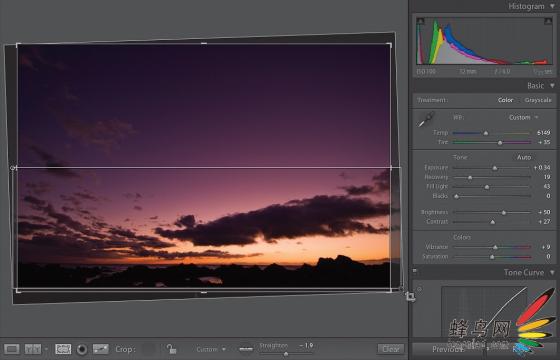Select the Before/After compare view icon
This screenshot has width=560, height=360.
(33, 349)
